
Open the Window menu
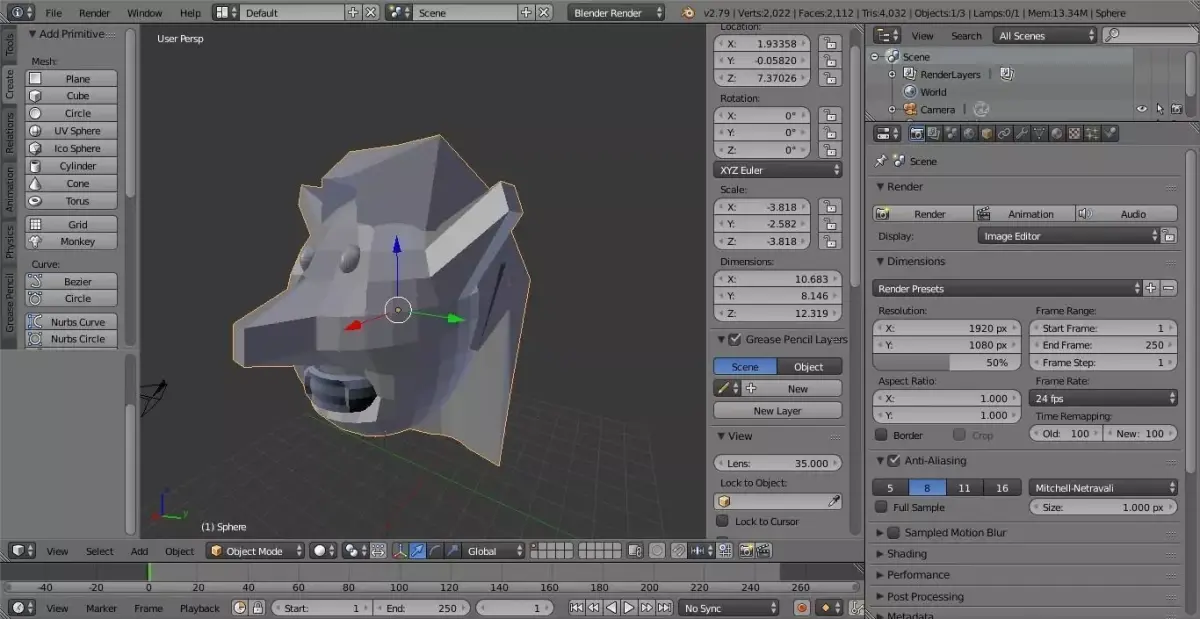(144, 13)
